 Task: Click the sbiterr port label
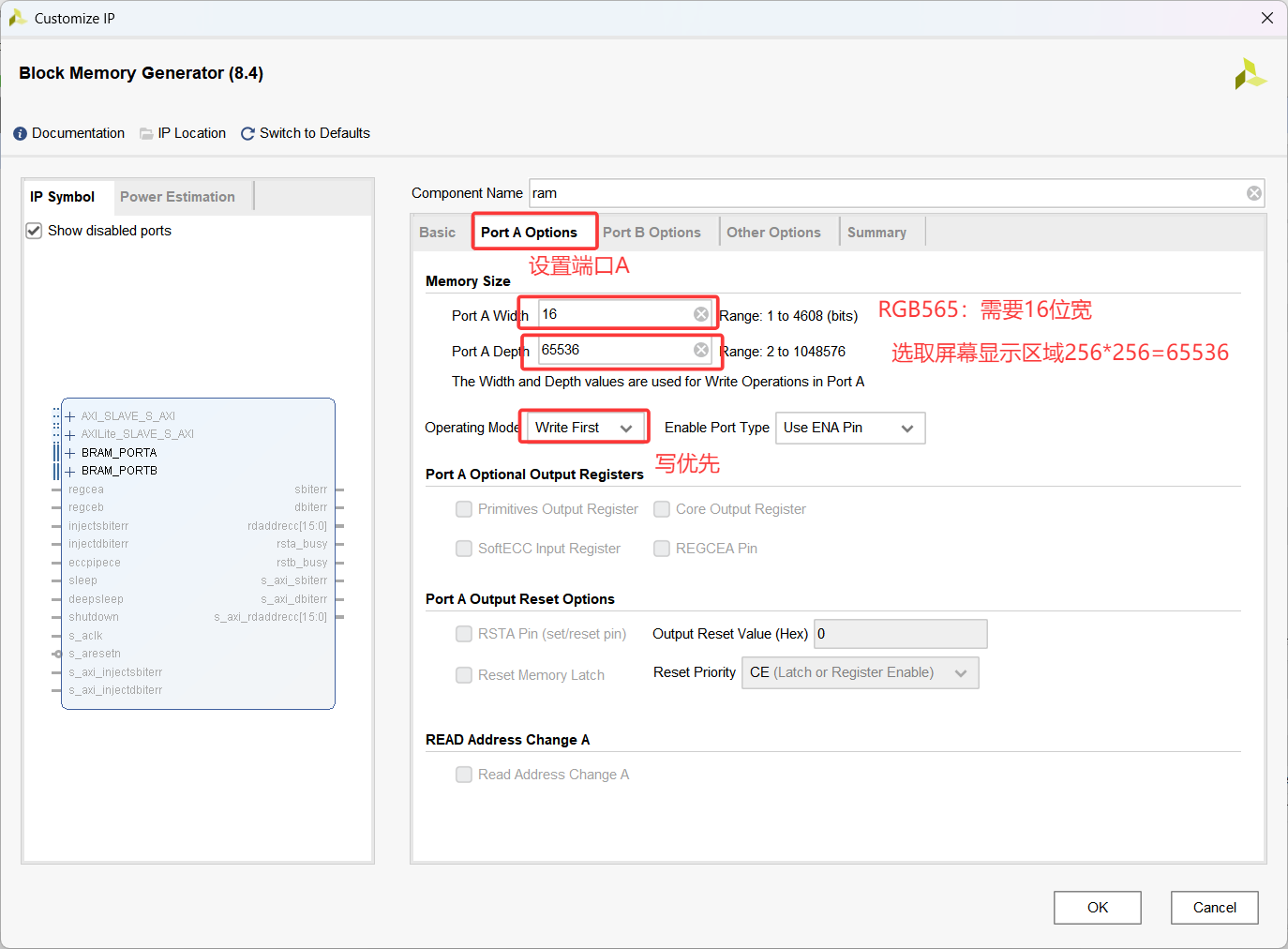[311, 490]
